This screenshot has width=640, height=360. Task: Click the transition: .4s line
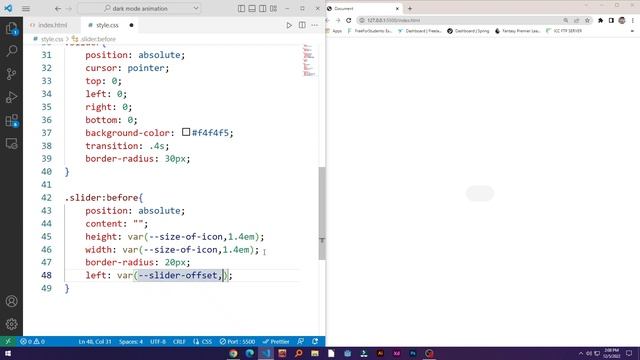127,146
